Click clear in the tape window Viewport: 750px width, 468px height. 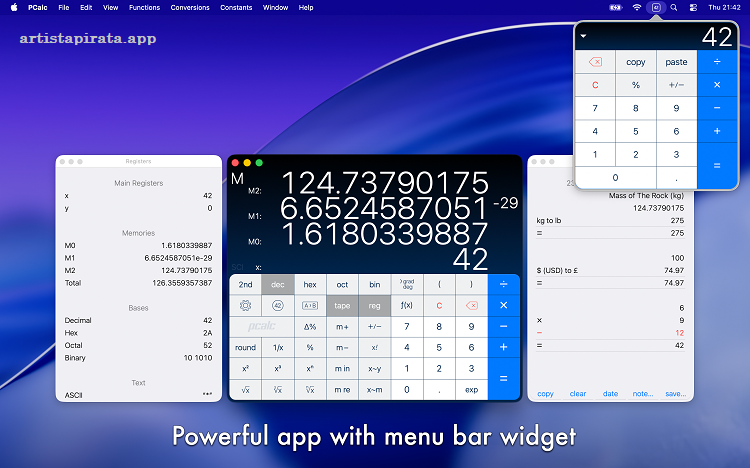578,393
